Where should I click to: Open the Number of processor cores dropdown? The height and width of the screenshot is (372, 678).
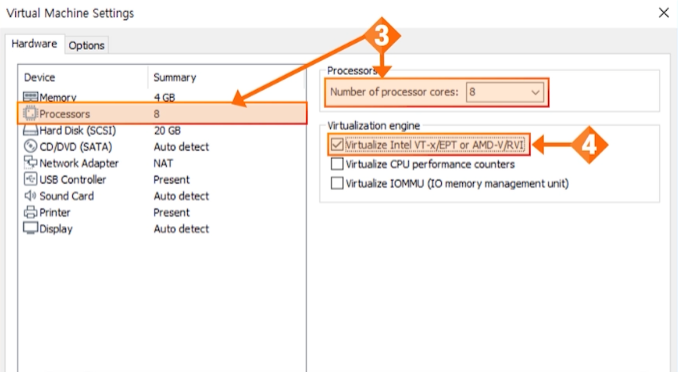click(505, 92)
